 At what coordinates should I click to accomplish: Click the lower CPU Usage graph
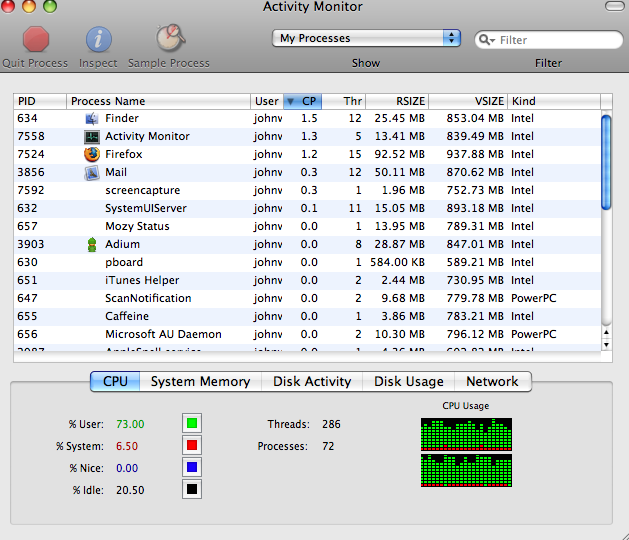466,471
